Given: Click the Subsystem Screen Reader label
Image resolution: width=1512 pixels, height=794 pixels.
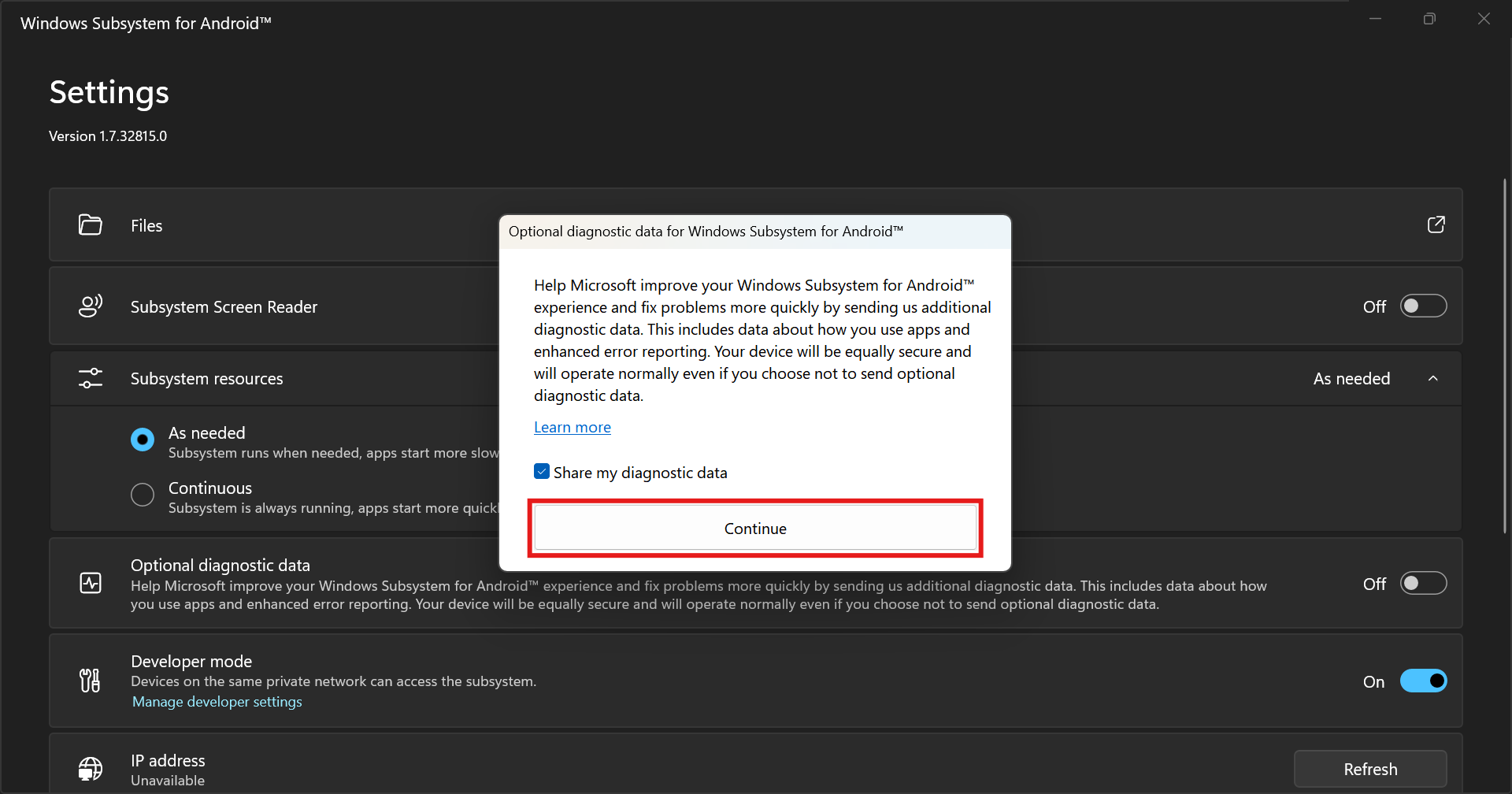Looking at the screenshot, I should point(224,307).
